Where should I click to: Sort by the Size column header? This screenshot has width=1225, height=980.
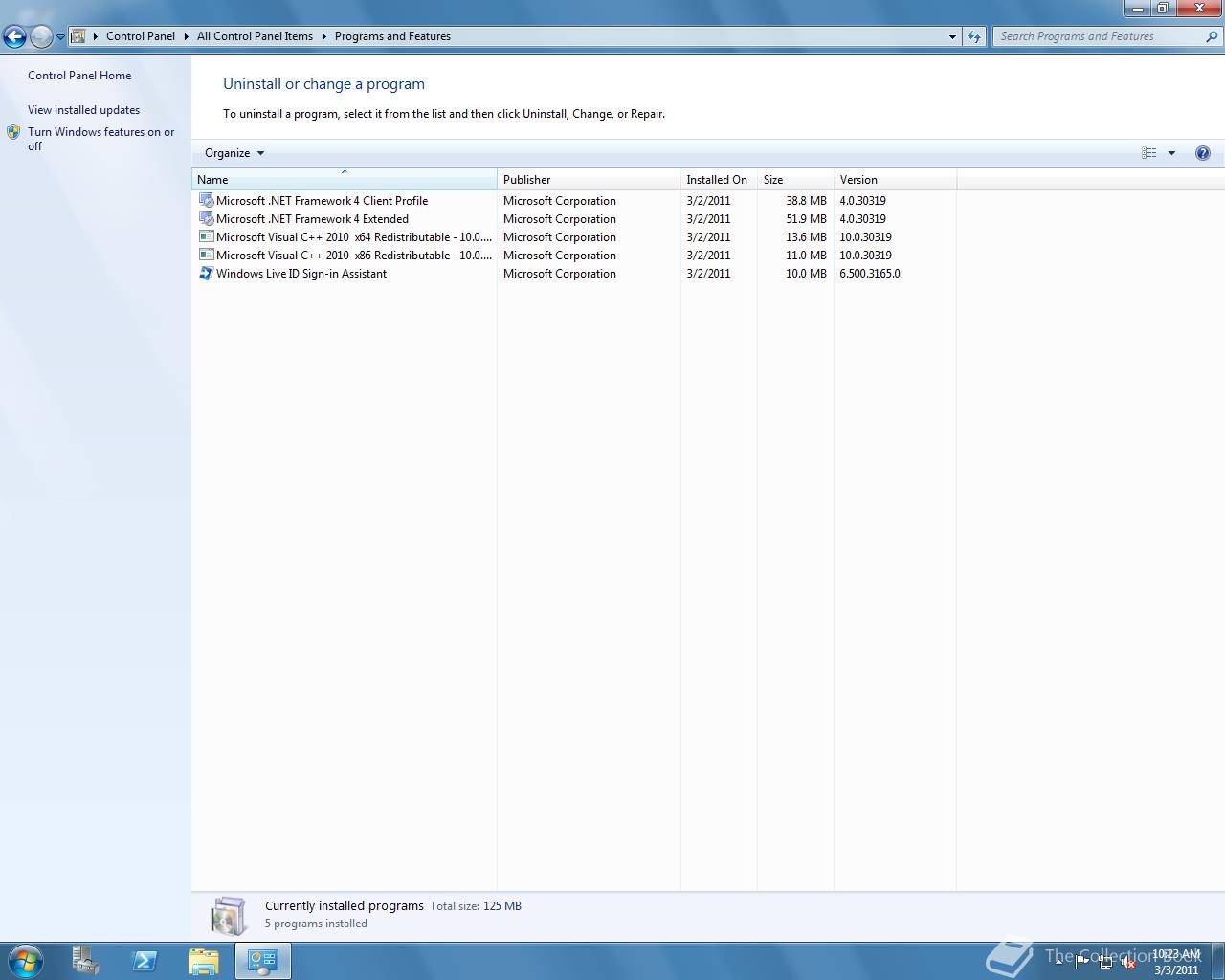(795, 179)
